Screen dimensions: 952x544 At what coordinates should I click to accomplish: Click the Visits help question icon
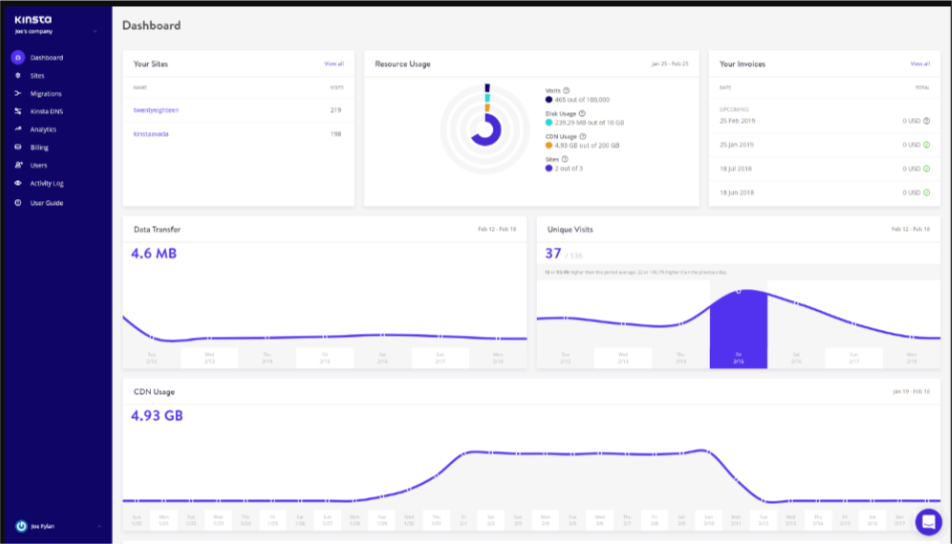coord(566,90)
